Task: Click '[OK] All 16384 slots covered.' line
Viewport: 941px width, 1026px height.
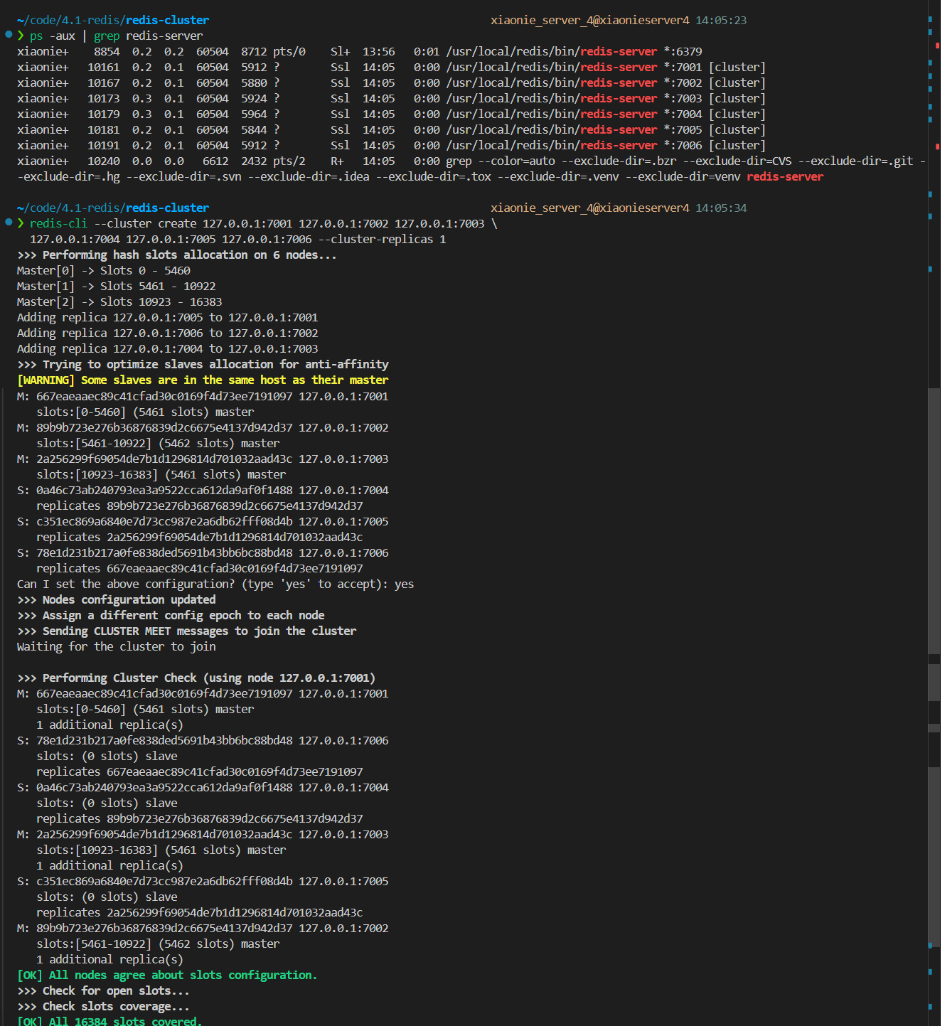Action: [109, 1021]
